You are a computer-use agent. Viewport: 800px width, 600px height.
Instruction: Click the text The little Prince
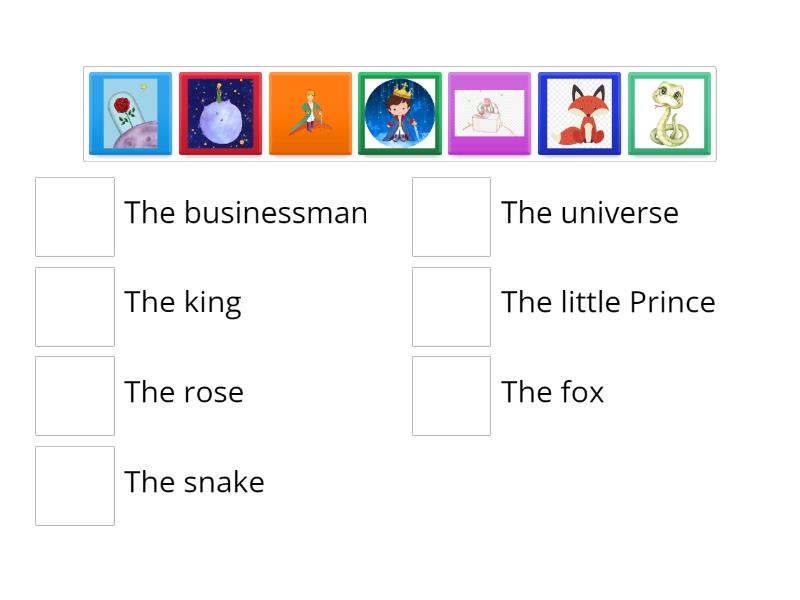609,302
